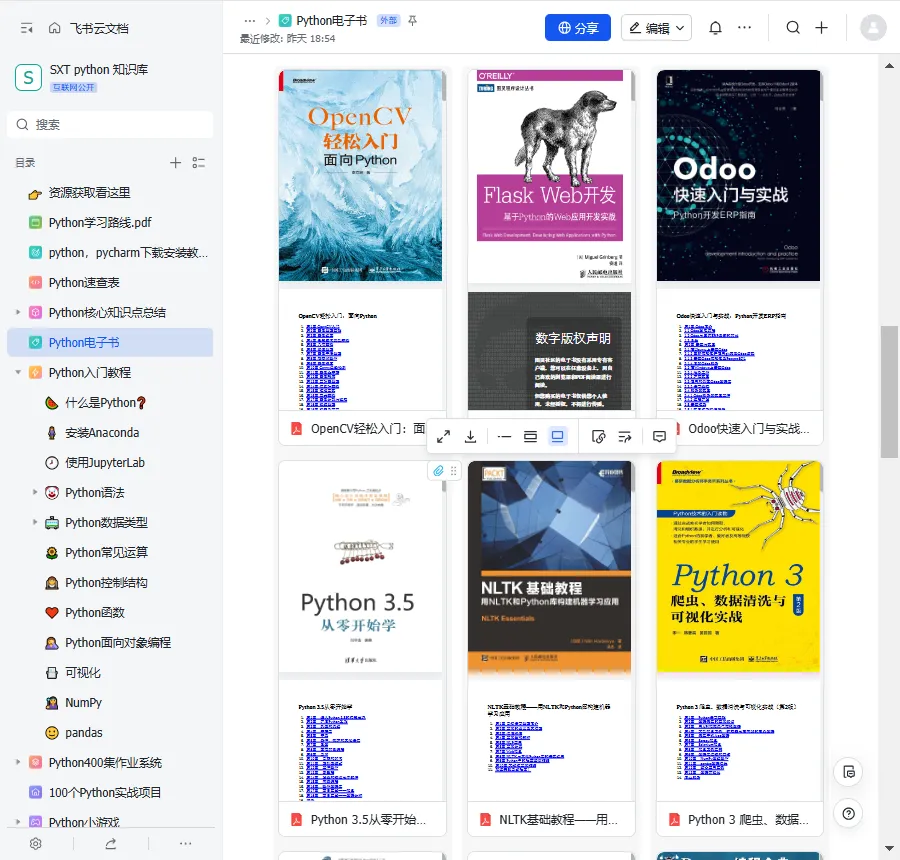Click the attachment paperclip handle icon
This screenshot has width=900, height=860.
click(439, 471)
